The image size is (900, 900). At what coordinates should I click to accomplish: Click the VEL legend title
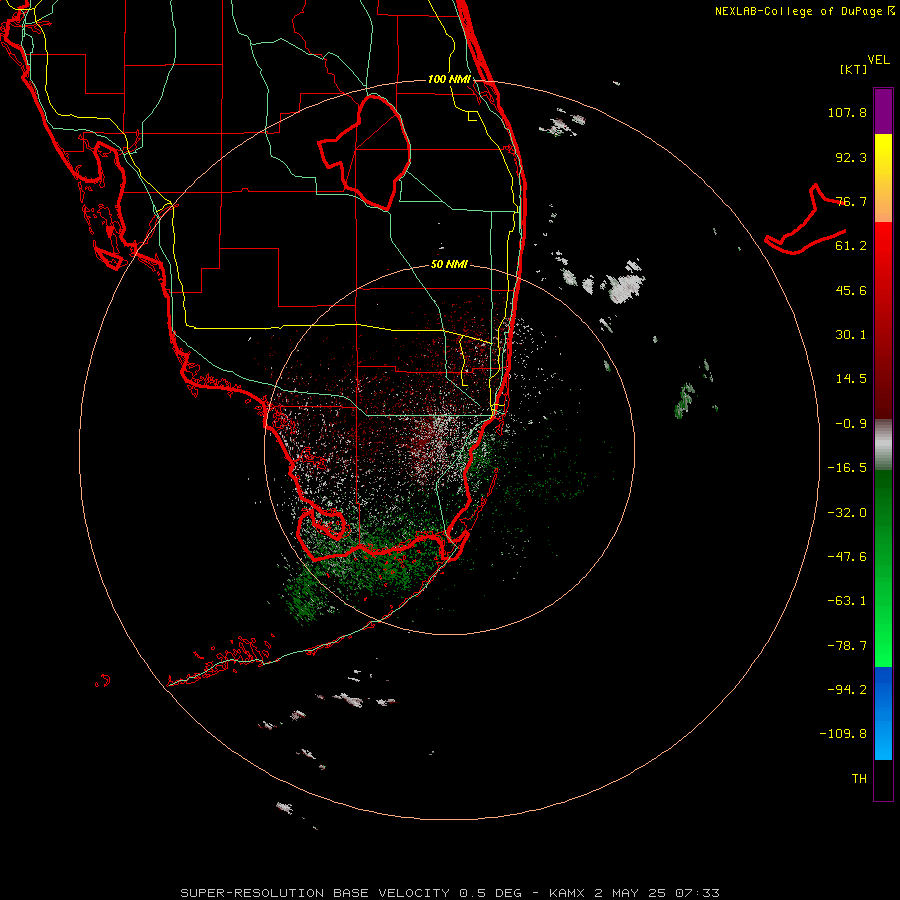[x=879, y=60]
